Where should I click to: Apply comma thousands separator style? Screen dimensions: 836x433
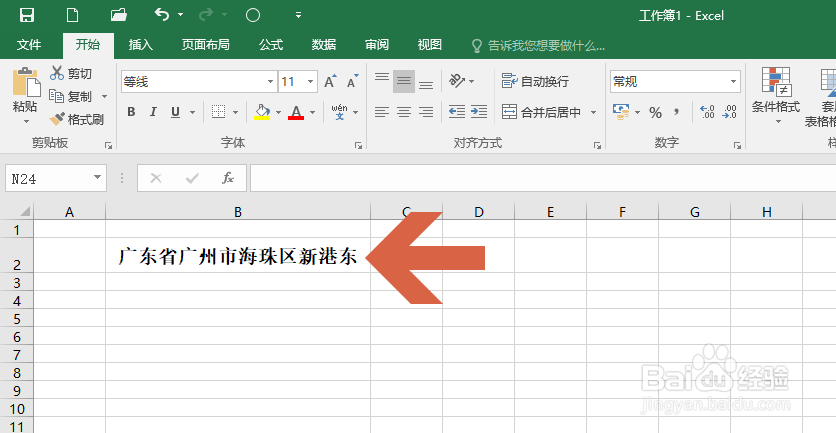point(677,112)
